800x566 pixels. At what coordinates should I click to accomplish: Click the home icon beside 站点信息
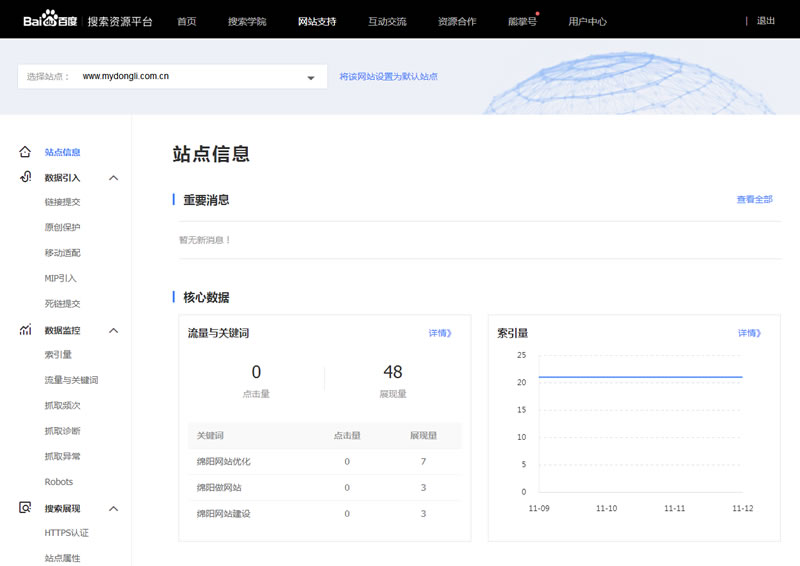[x=25, y=152]
